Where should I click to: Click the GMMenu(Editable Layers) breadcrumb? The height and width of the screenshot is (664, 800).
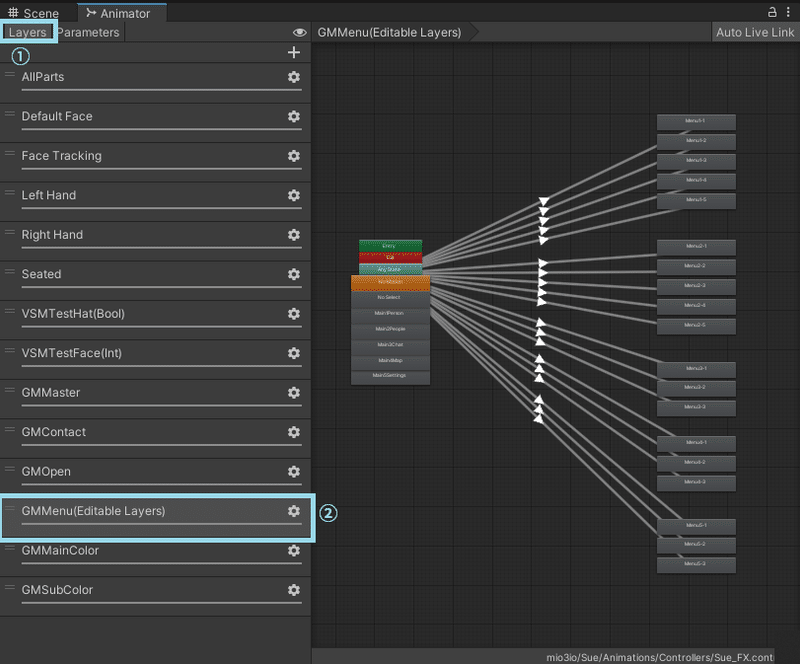(389, 32)
